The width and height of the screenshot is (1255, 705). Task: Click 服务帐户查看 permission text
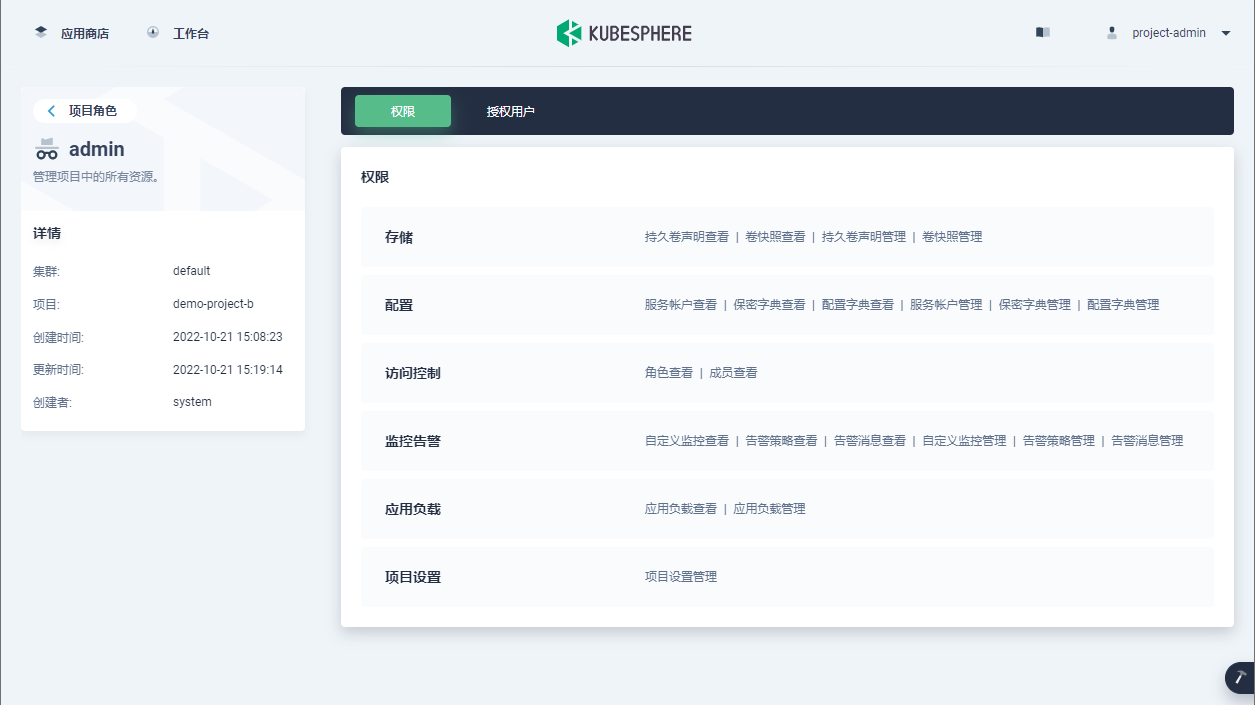pyautogui.click(x=681, y=305)
